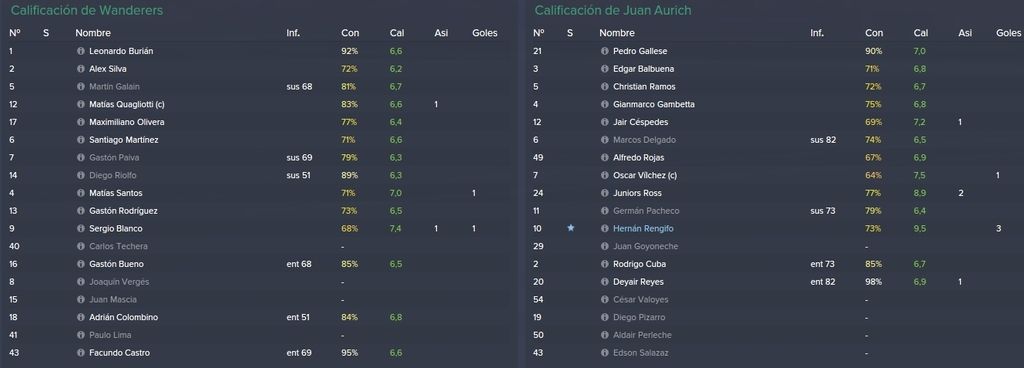Click info icon beside Leonardo Burián

(81, 51)
